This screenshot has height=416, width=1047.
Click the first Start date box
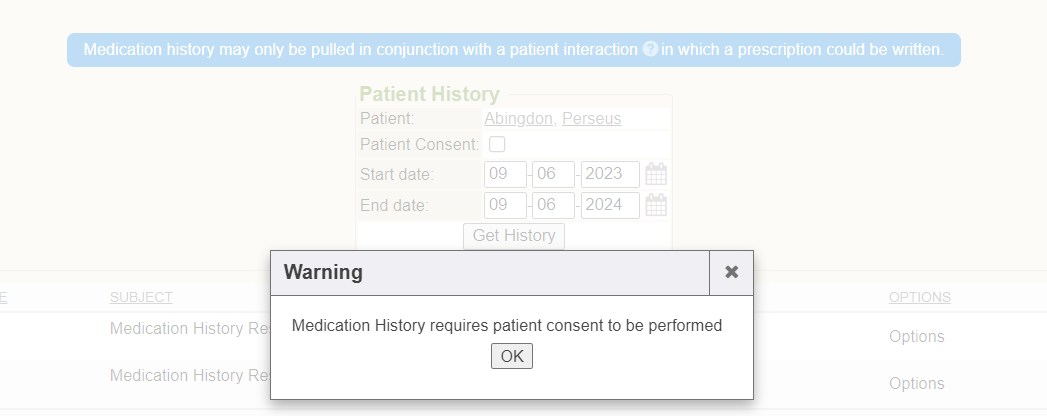[x=505, y=174]
